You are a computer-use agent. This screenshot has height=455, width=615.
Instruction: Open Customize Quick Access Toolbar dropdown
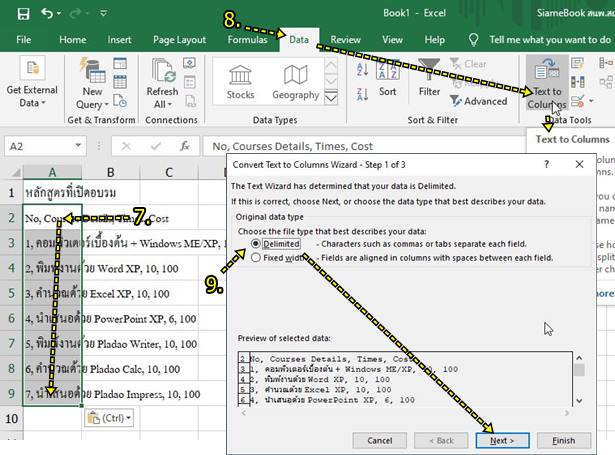point(104,13)
